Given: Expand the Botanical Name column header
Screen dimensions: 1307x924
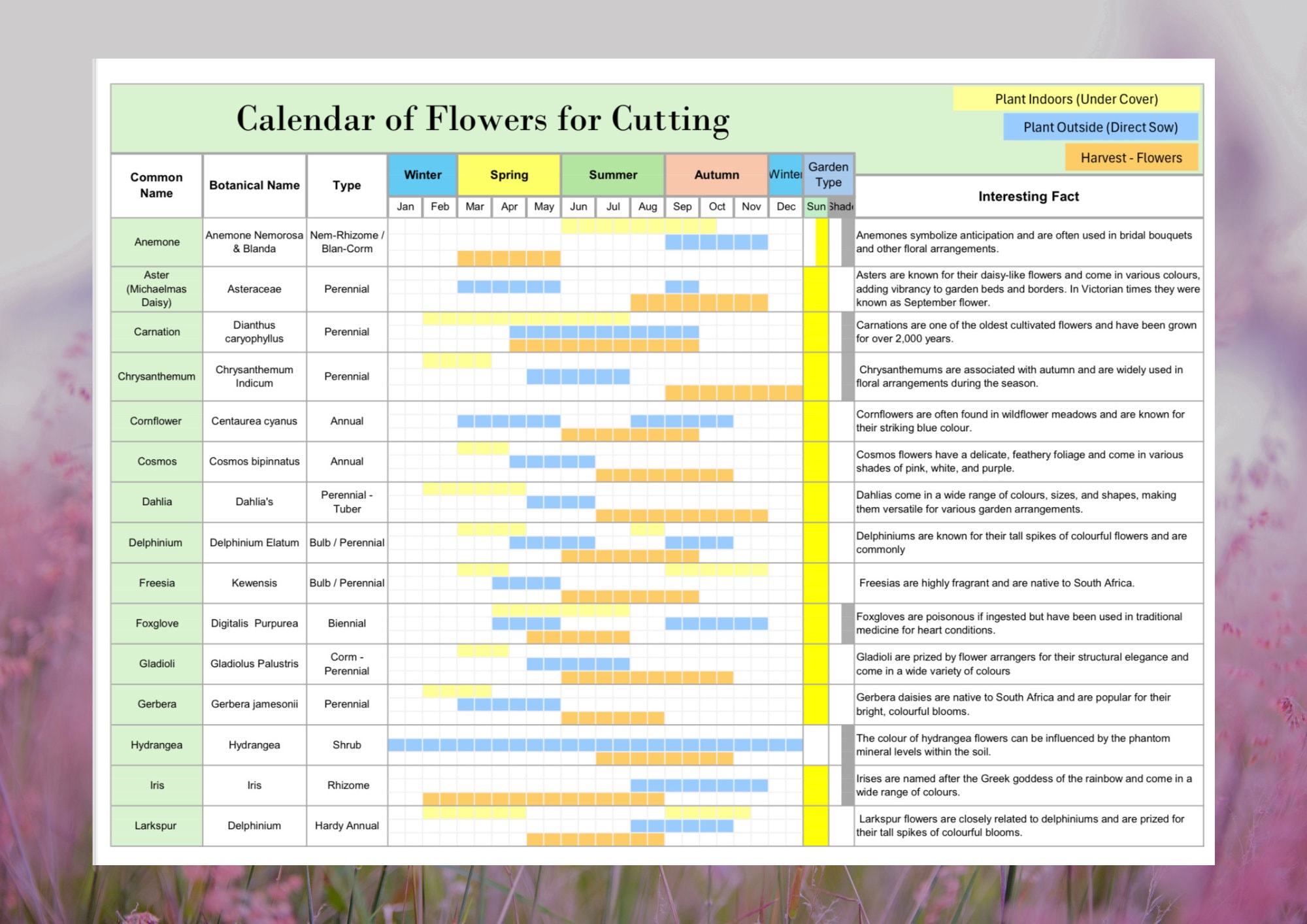Looking at the screenshot, I should click(x=254, y=186).
